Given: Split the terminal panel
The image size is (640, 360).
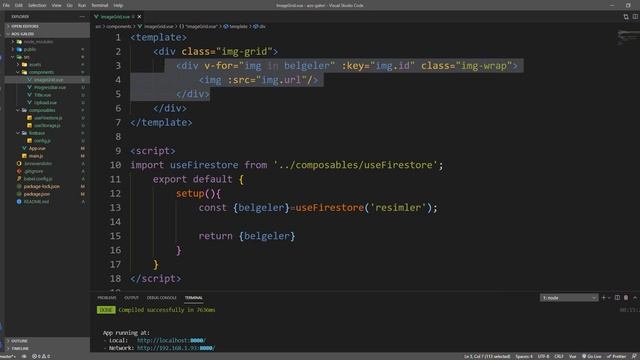Looking at the screenshot, I should click(617, 298).
